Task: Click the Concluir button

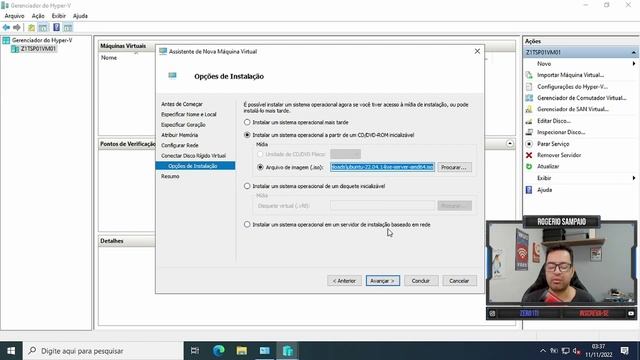Action: point(421,281)
